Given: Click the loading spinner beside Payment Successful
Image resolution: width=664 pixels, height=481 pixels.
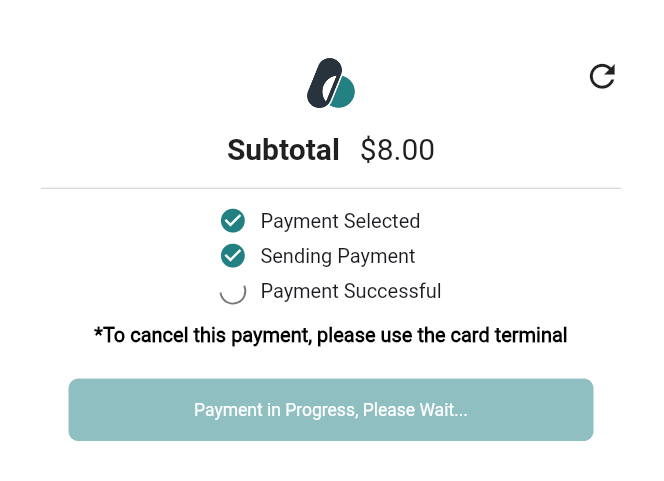Looking at the screenshot, I should [x=233, y=292].
